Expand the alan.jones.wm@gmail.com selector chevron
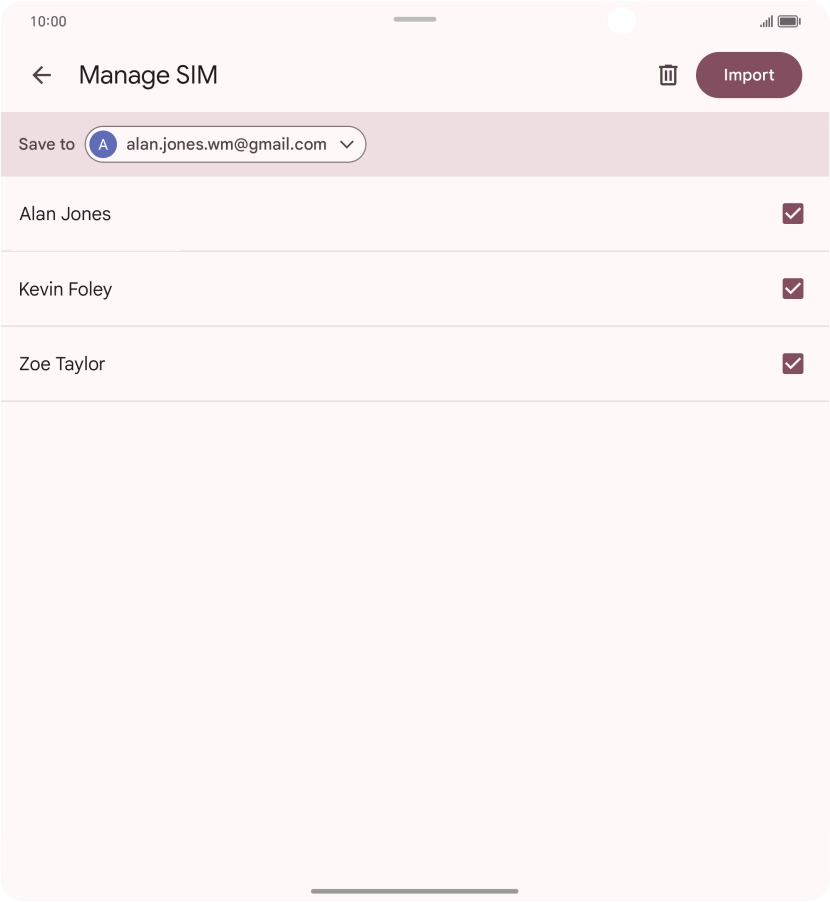The image size is (830, 902). click(347, 144)
